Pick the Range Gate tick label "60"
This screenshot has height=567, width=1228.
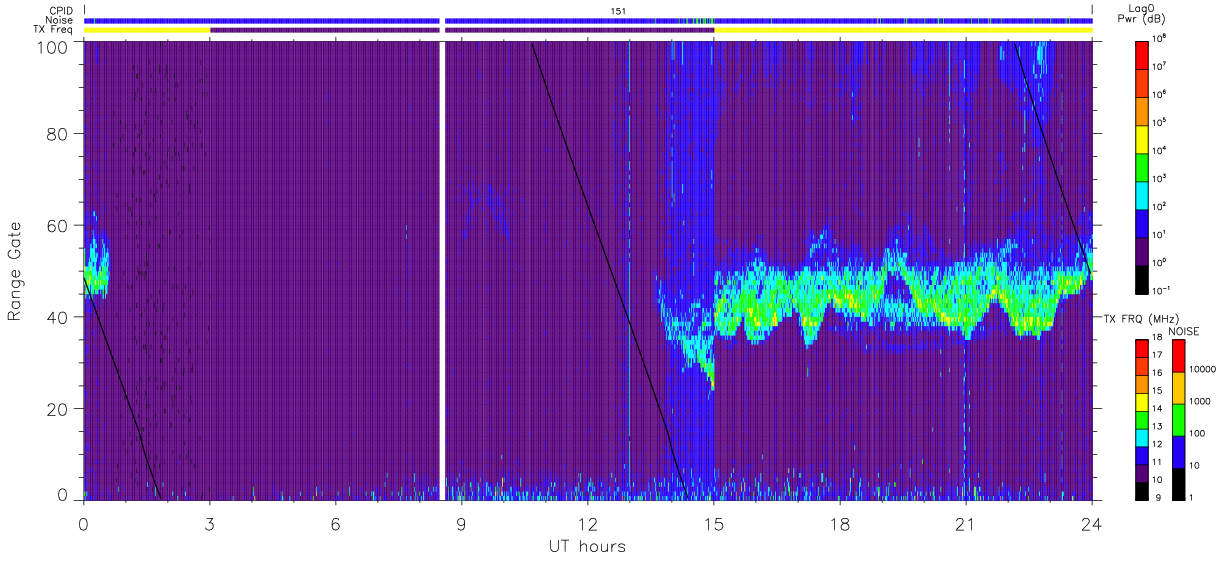click(x=55, y=226)
